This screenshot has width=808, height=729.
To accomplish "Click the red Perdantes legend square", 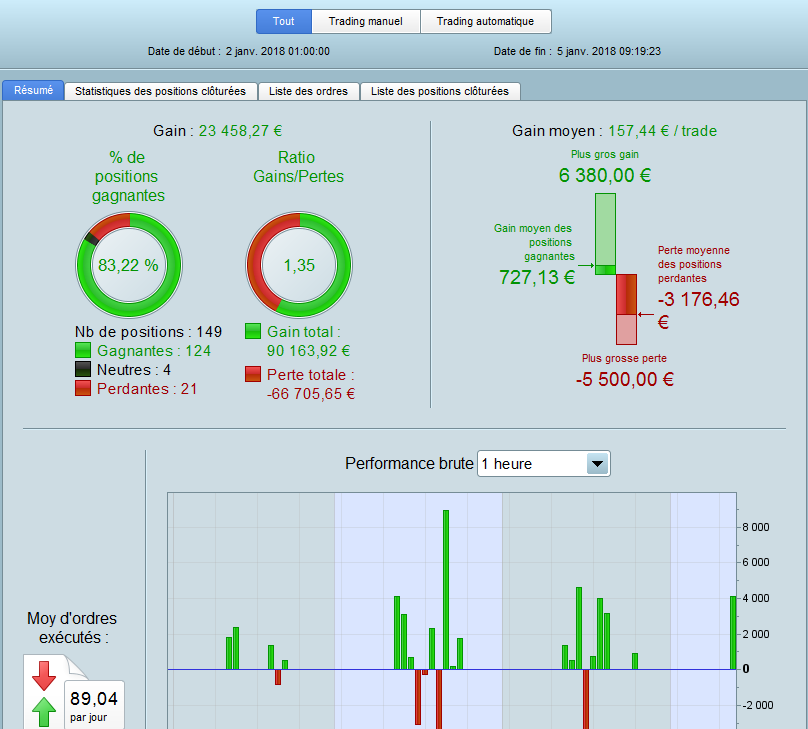I will (x=83, y=388).
